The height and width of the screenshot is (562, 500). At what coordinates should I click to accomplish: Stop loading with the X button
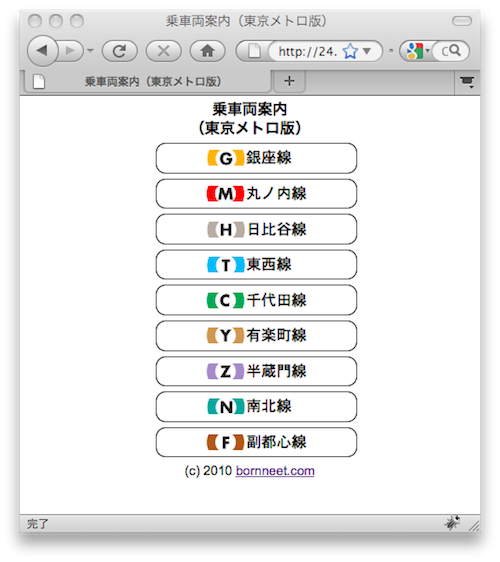point(163,51)
